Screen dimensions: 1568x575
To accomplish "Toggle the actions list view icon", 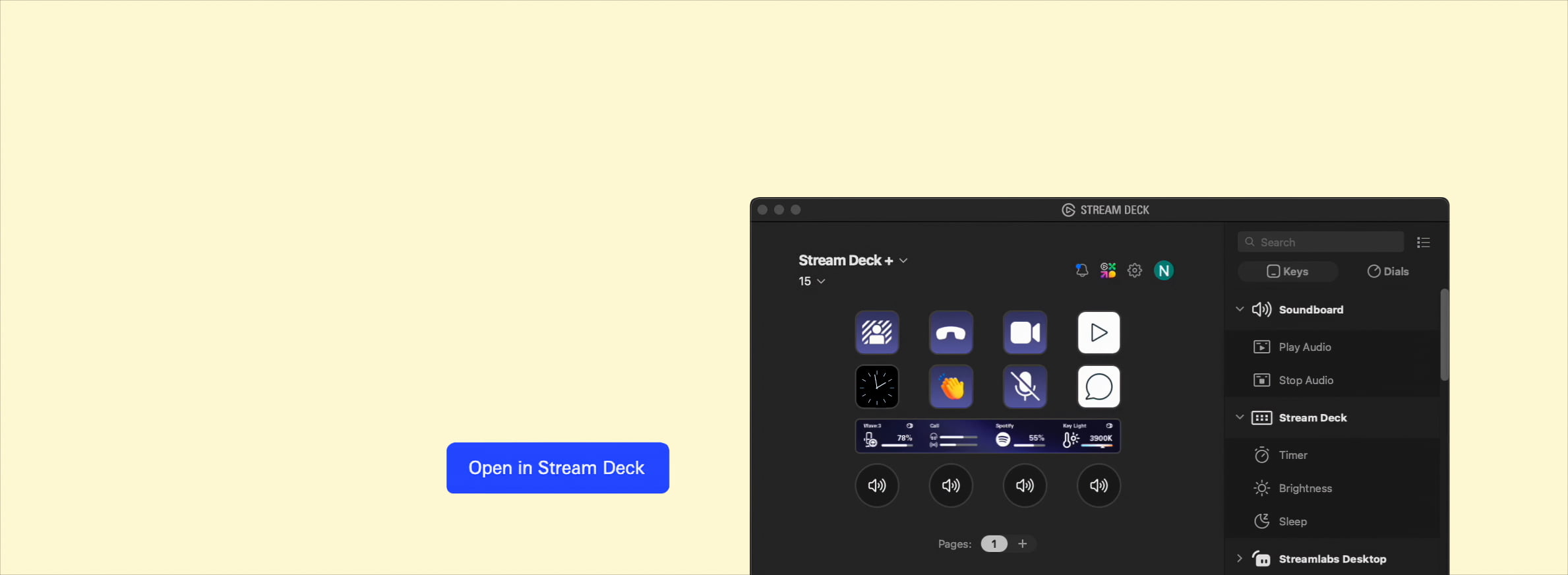I will 1423,243.
